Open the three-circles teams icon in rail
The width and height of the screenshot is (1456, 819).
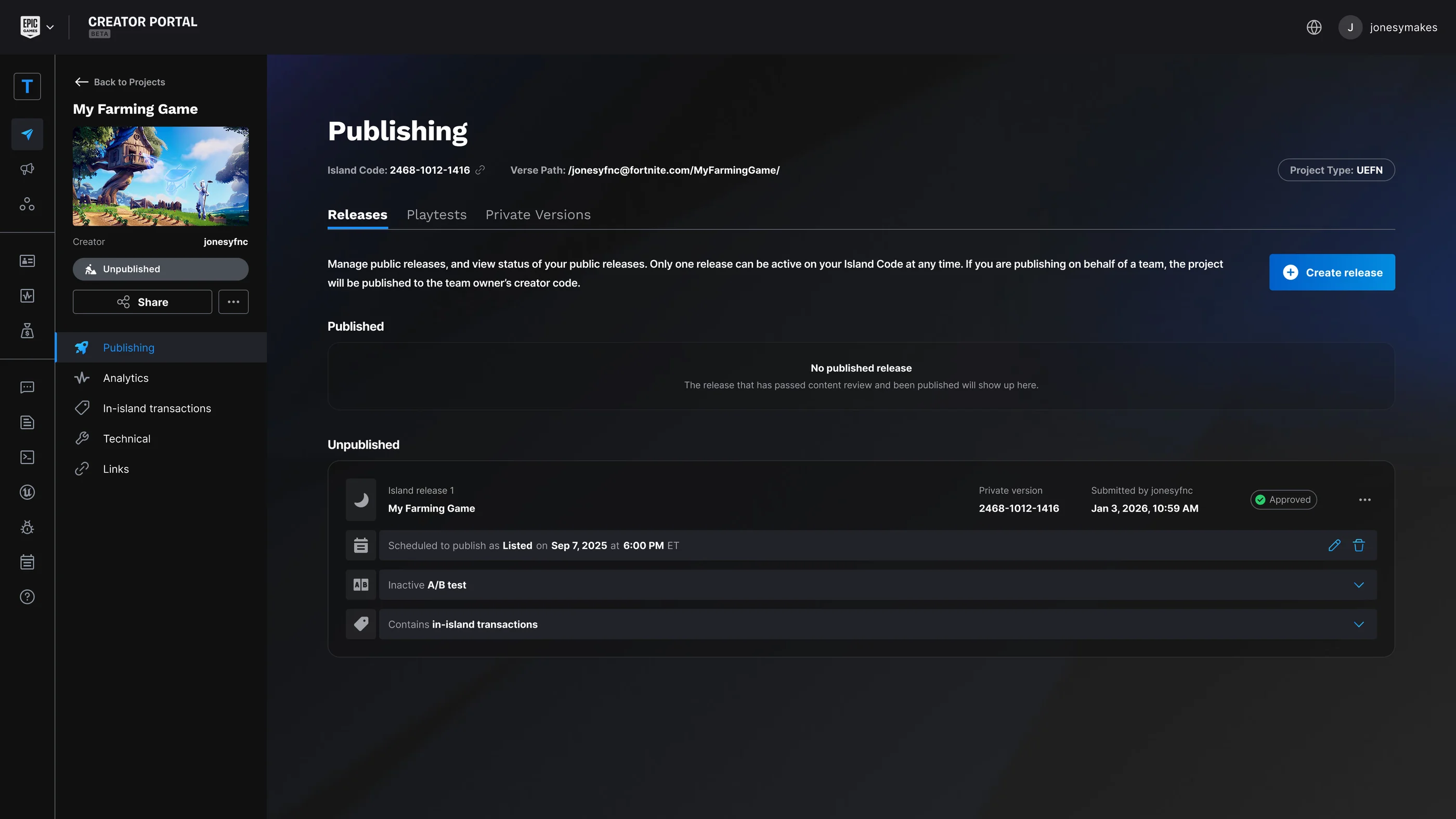click(27, 204)
